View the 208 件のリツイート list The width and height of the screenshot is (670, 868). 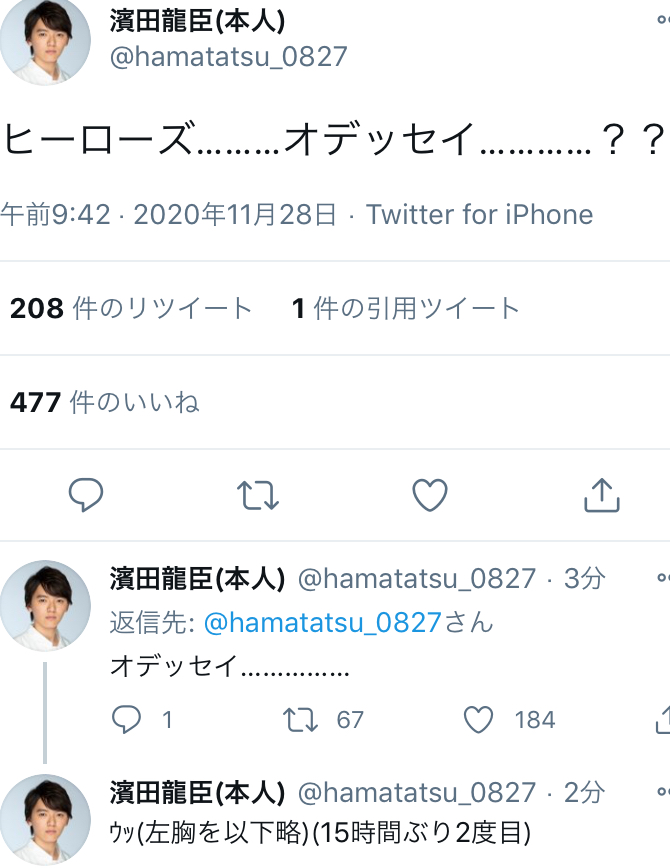tap(131, 309)
